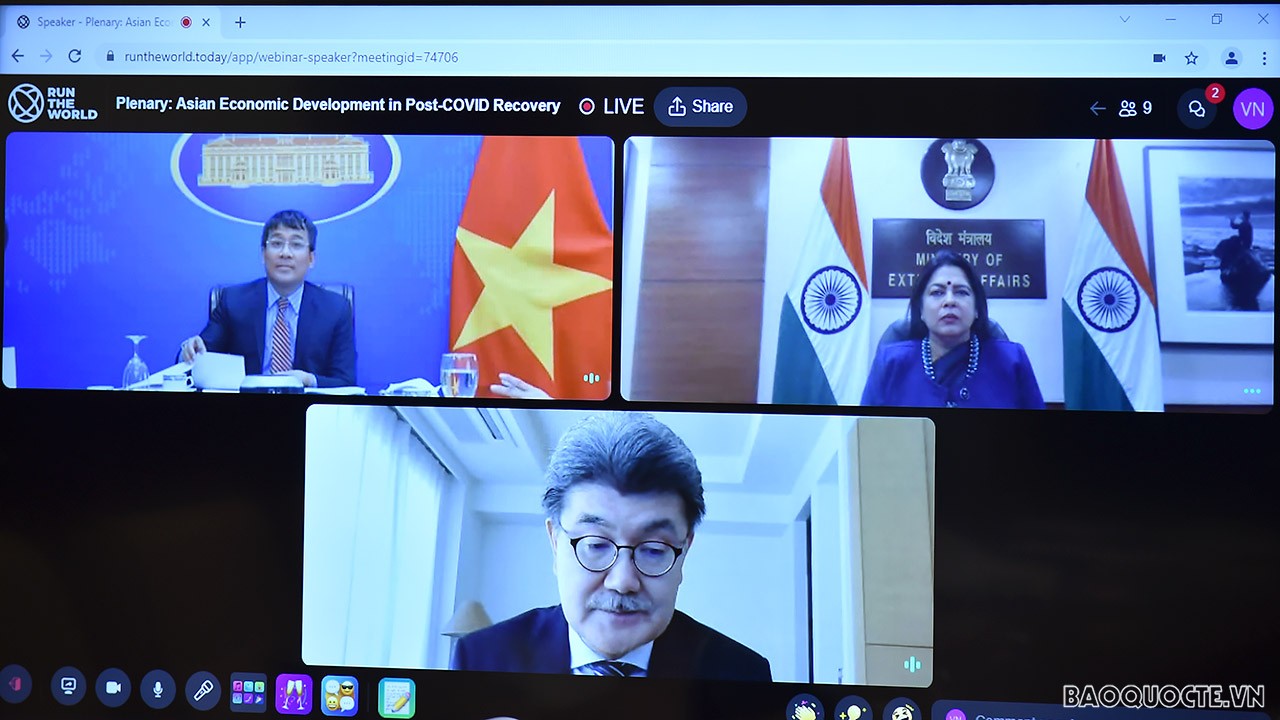This screenshot has width=1280, height=720.
Task: Send the clapping hands reaction
Action: (x=805, y=713)
